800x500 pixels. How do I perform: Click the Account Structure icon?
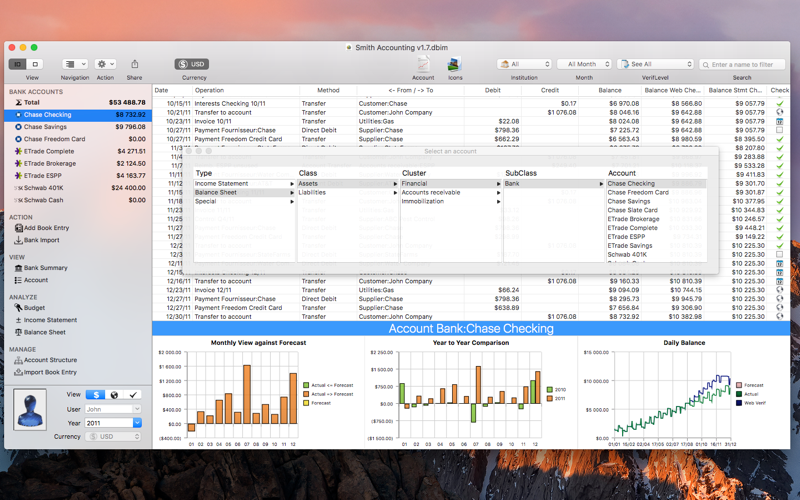tap(18, 360)
